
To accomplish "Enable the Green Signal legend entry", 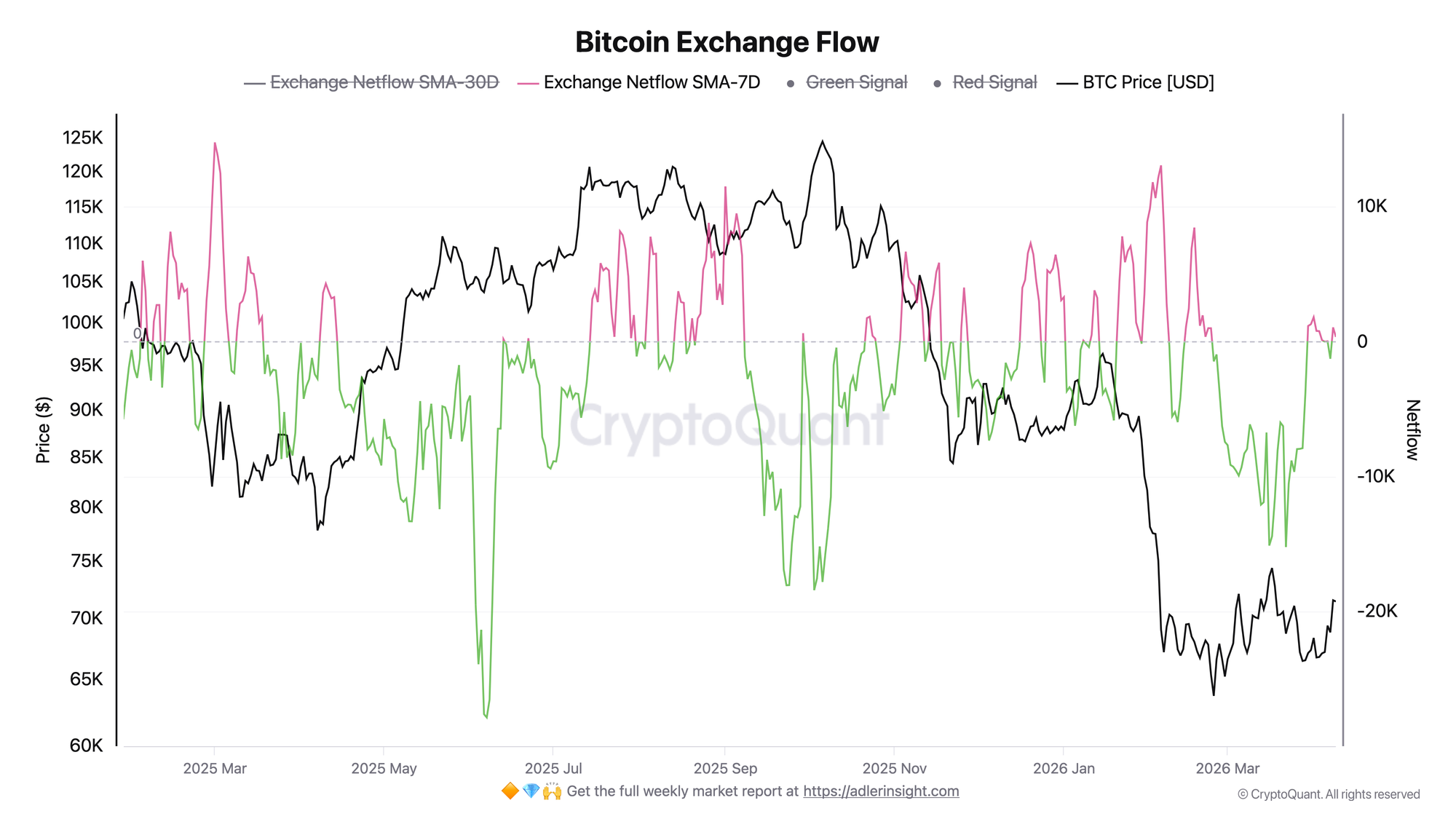I will point(857,83).
